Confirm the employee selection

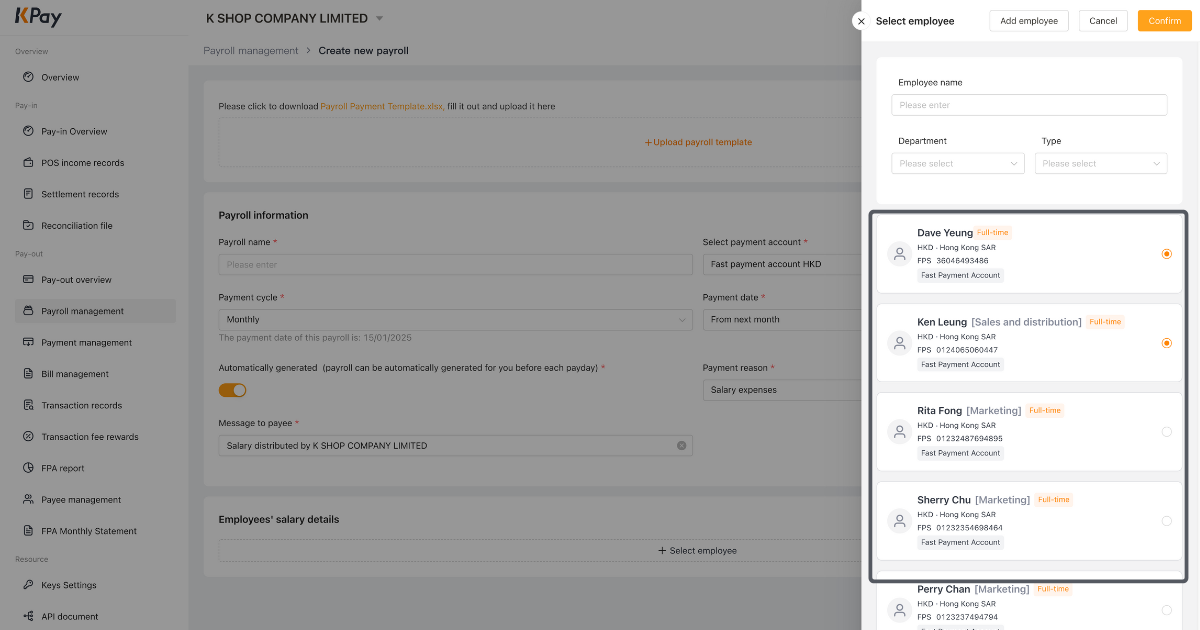[1163, 20]
